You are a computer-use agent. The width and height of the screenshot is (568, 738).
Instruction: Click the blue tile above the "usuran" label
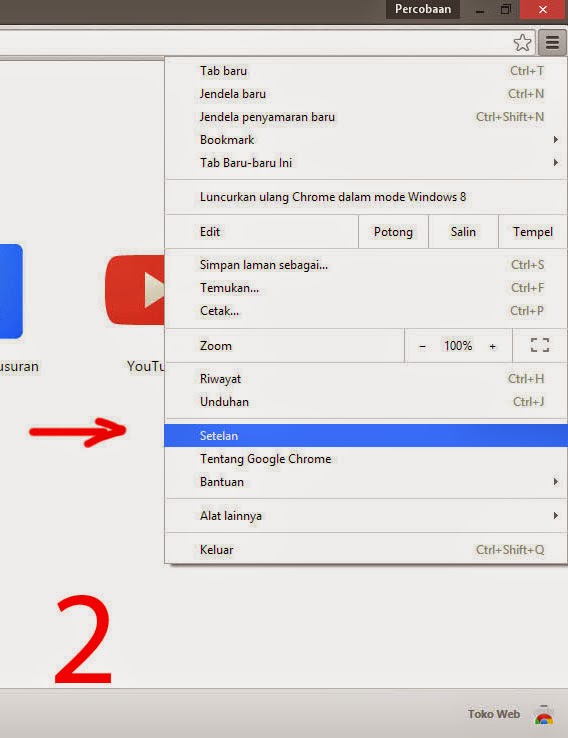[x=11, y=291]
